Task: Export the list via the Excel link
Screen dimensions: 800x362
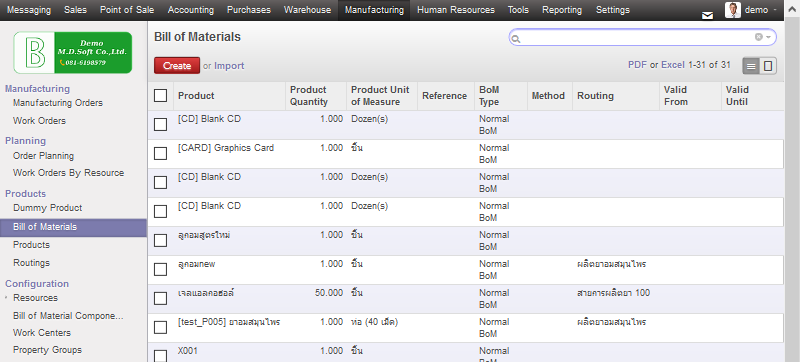Action: pyautogui.click(x=673, y=65)
